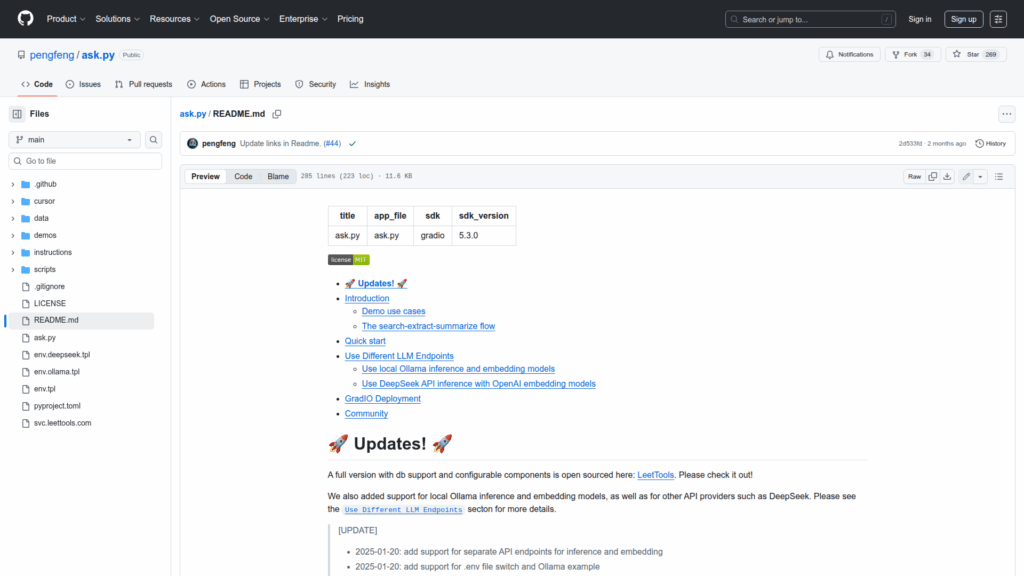Click the GitHub logo in the header
This screenshot has width=1024, height=576.
(x=25, y=18)
